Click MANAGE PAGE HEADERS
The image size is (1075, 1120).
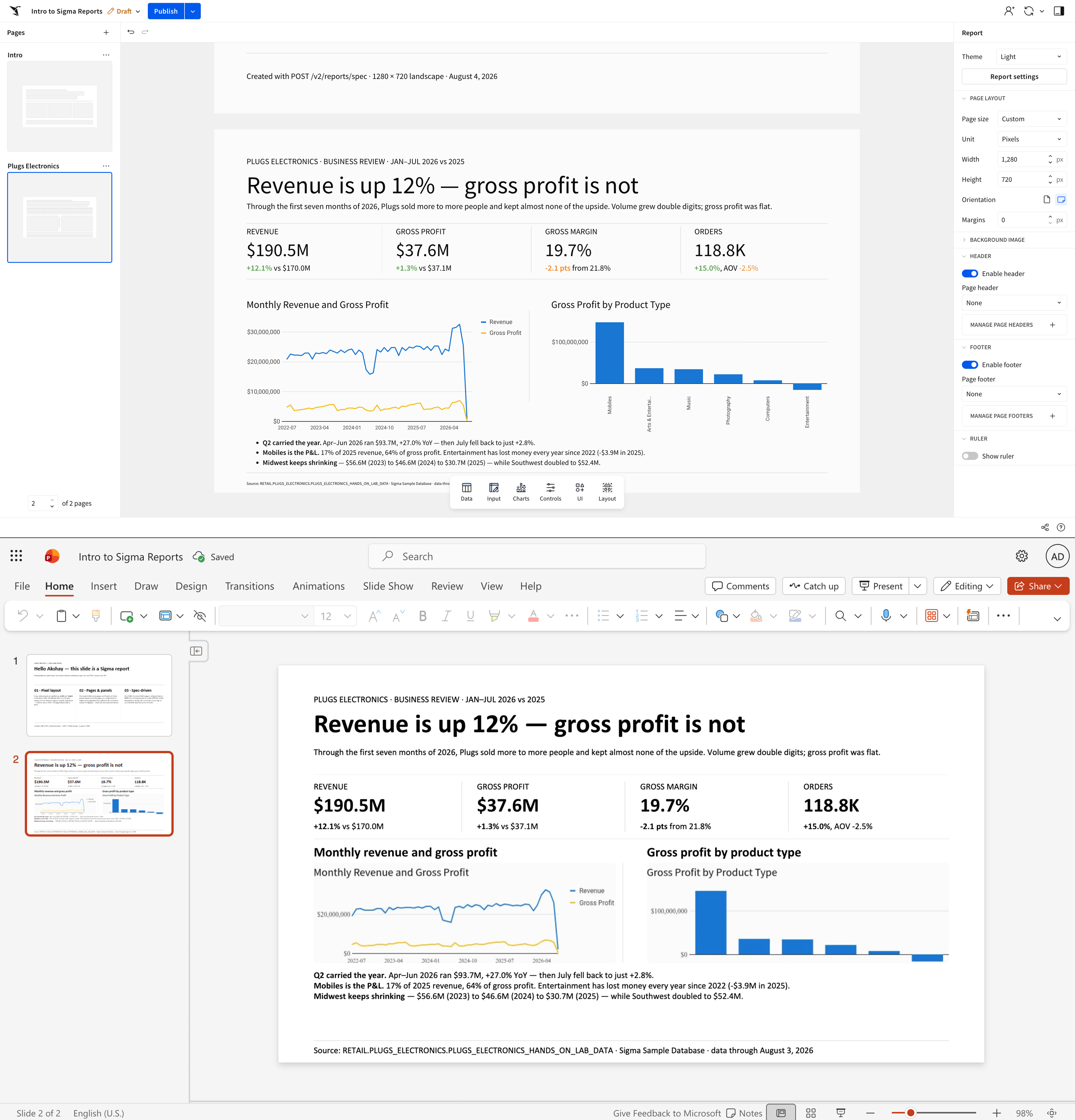[x=1014, y=325]
